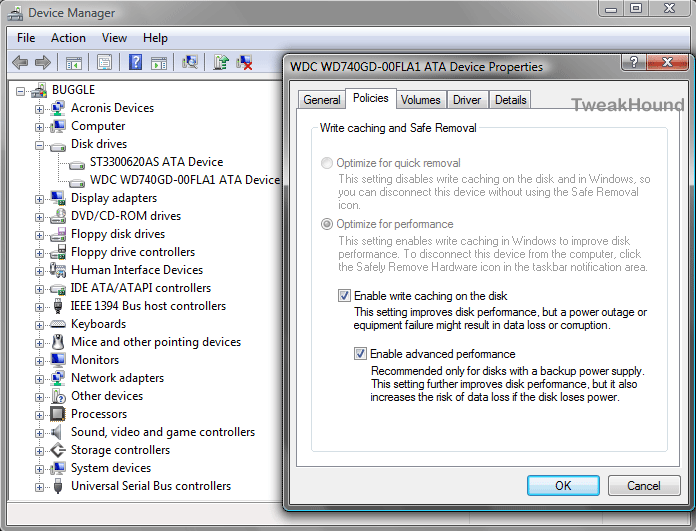Viewport: 696px width, 531px height.
Task: Click the Back arrow toolbar icon
Action: click(20, 63)
